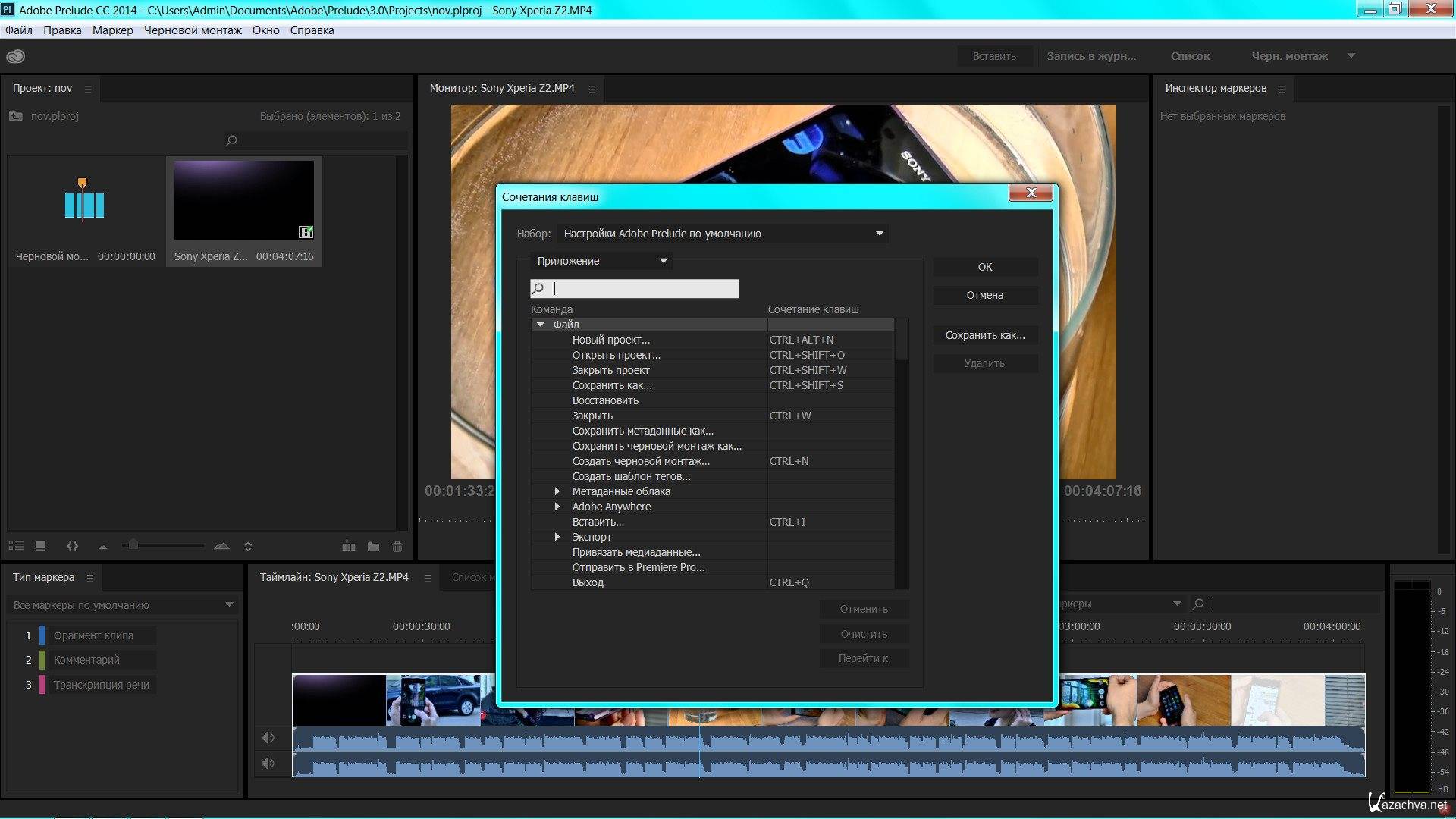Click the trash delete icon in Project
The width and height of the screenshot is (1456, 819).
point(397,546)
